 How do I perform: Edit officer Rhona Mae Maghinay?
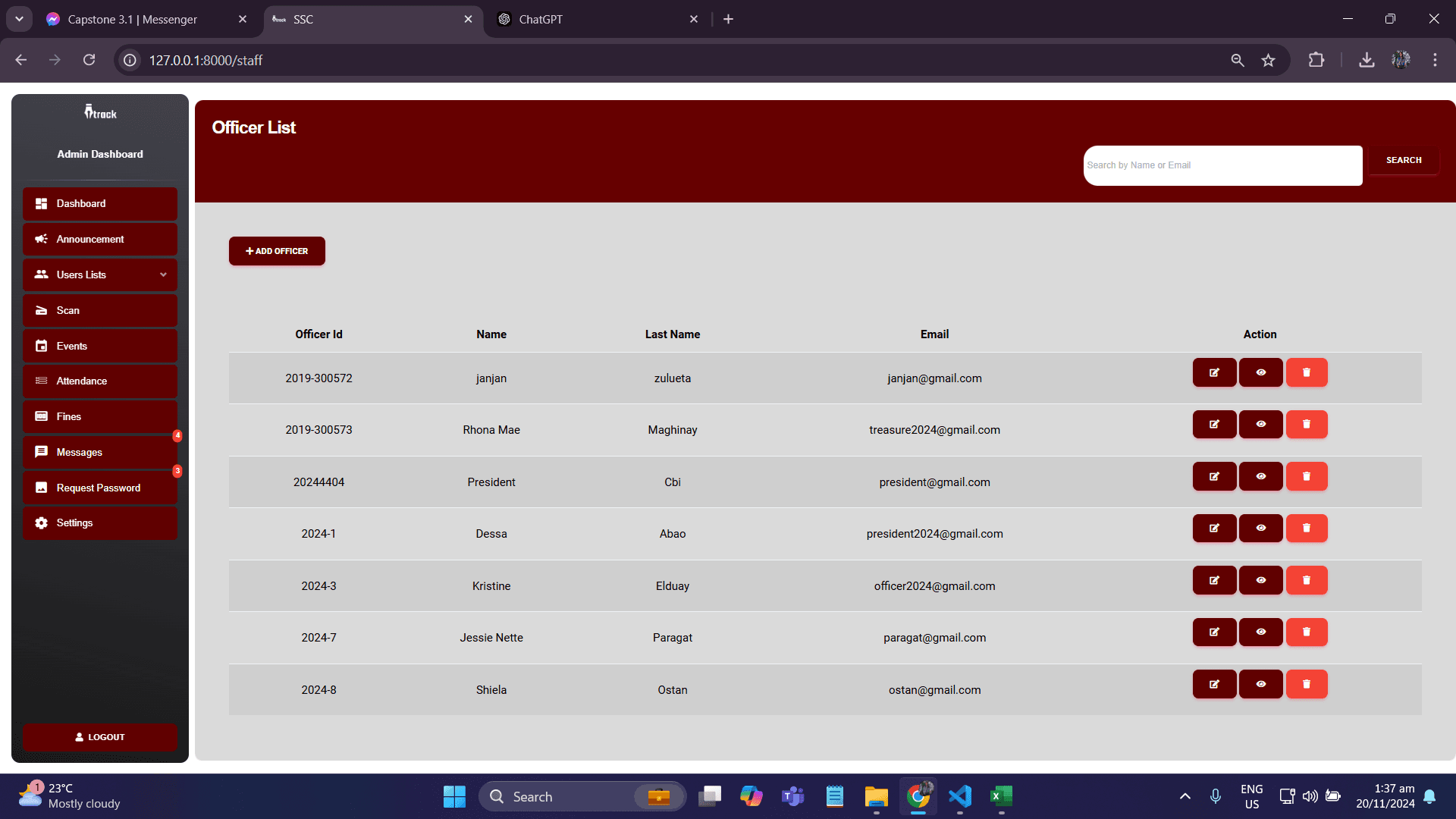(1214, 425)
